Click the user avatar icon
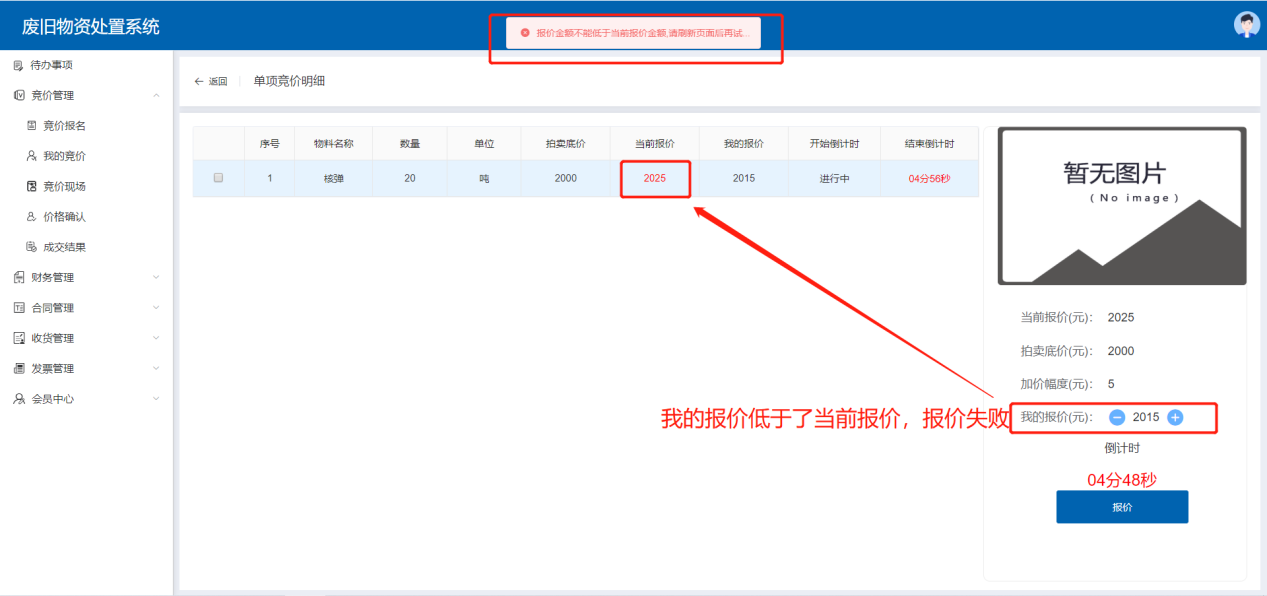The height and width of the screenshot is (596, 1267). coord(1246,25)
